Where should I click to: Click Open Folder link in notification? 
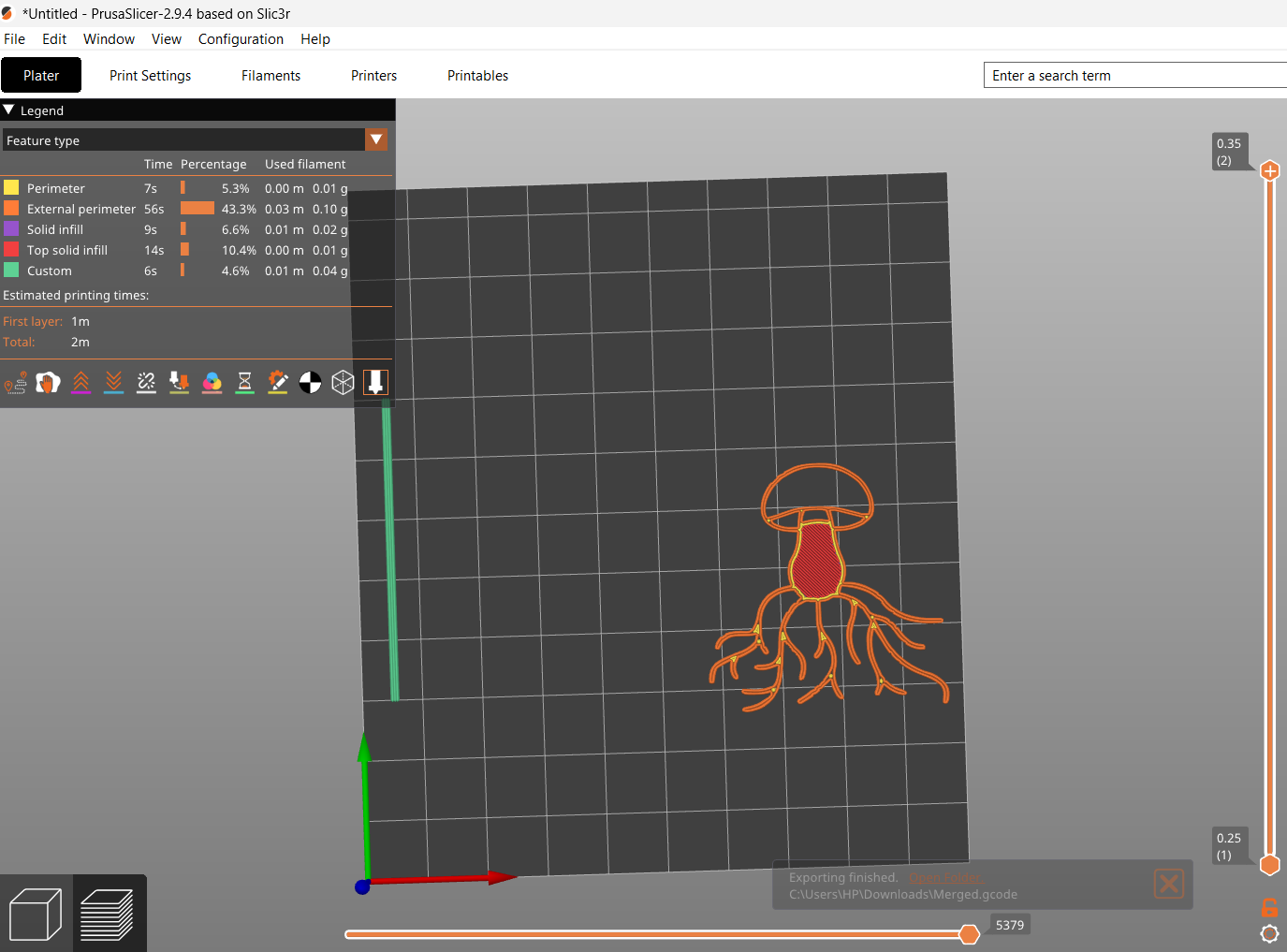pyautogui.click(x=944, y=877)
